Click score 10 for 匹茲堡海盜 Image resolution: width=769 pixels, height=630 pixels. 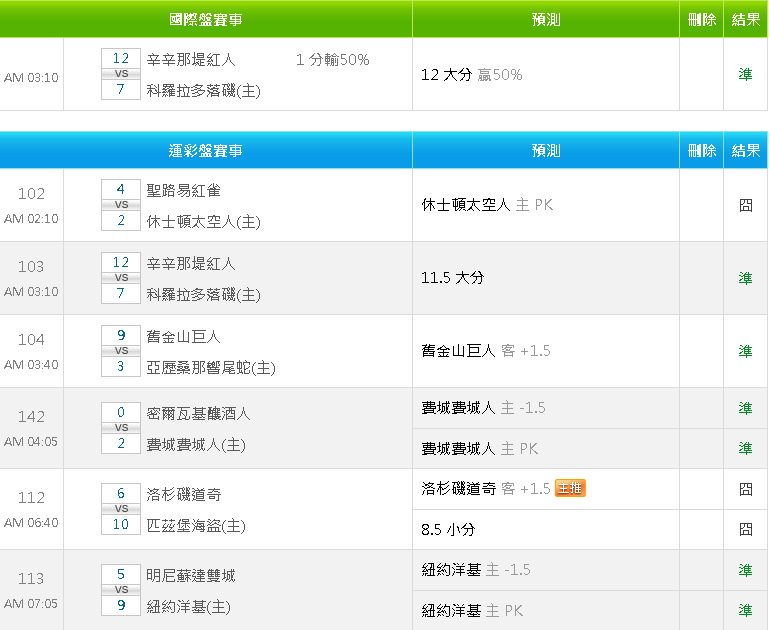[x=121, y=524]
